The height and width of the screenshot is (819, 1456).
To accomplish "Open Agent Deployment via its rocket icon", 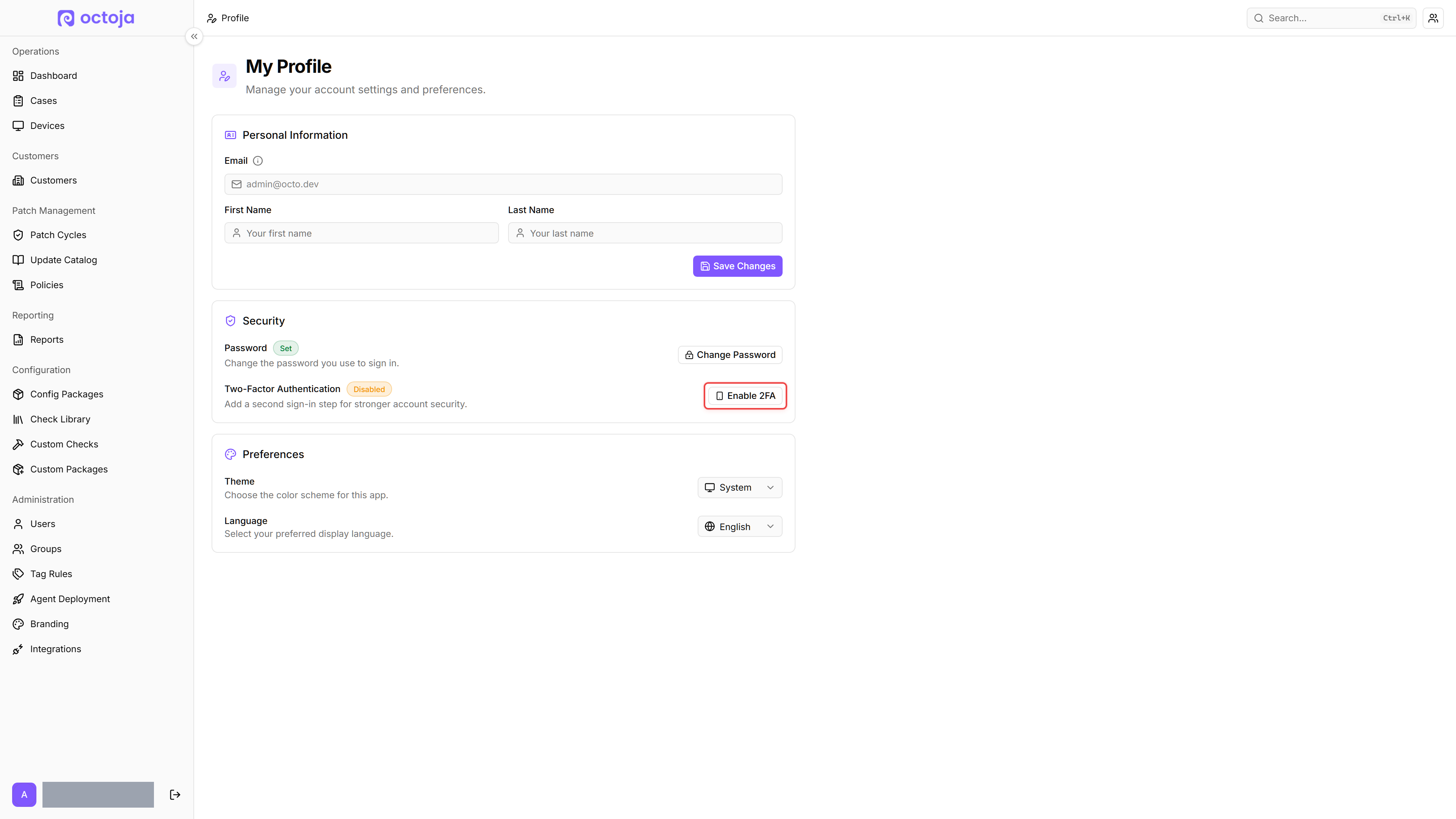I will pos(18,599).
